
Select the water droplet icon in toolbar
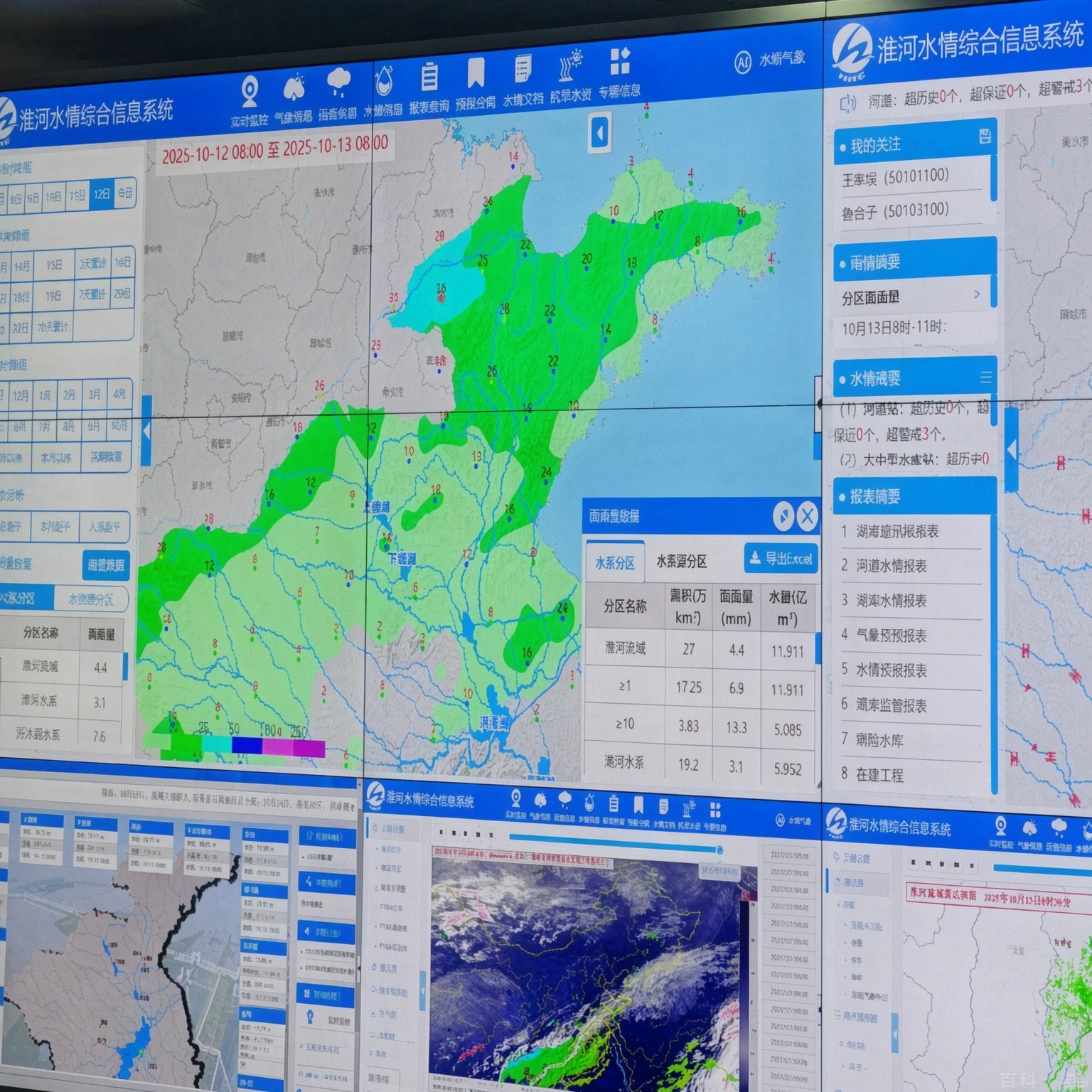tap(384, 80)
